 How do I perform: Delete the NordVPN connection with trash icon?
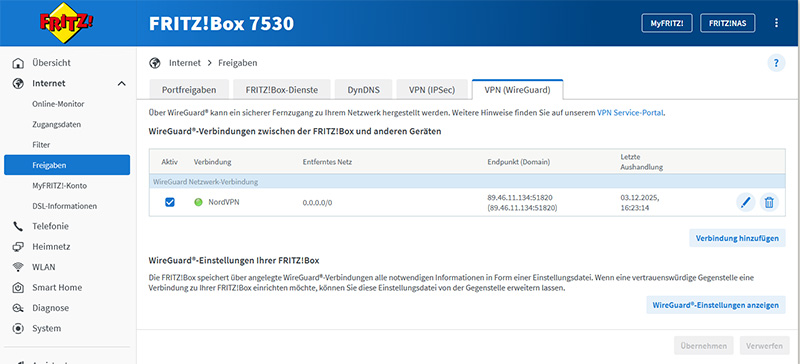[x=769, y=203]
